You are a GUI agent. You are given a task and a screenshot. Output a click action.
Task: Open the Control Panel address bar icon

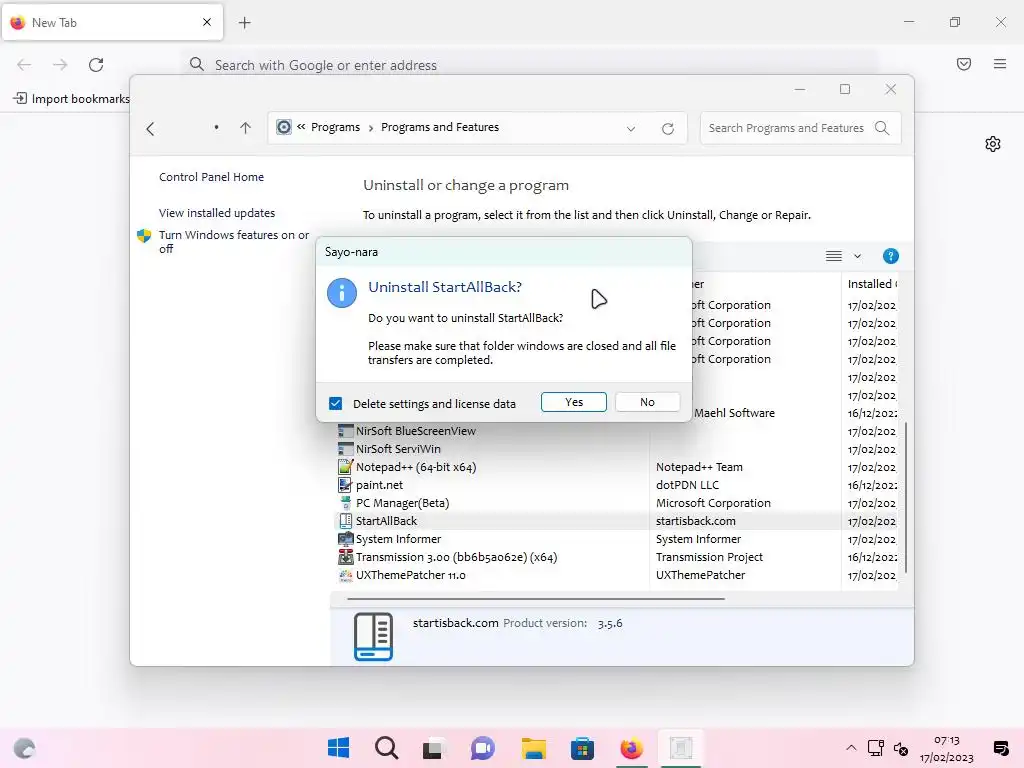click(283, 127)
